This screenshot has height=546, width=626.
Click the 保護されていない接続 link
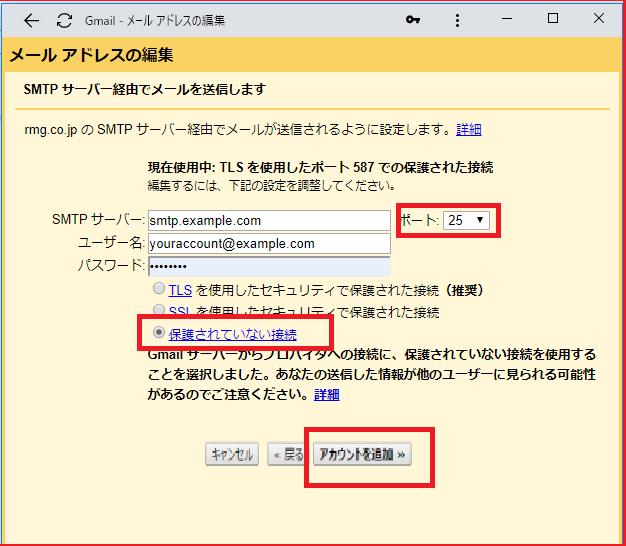232,333
